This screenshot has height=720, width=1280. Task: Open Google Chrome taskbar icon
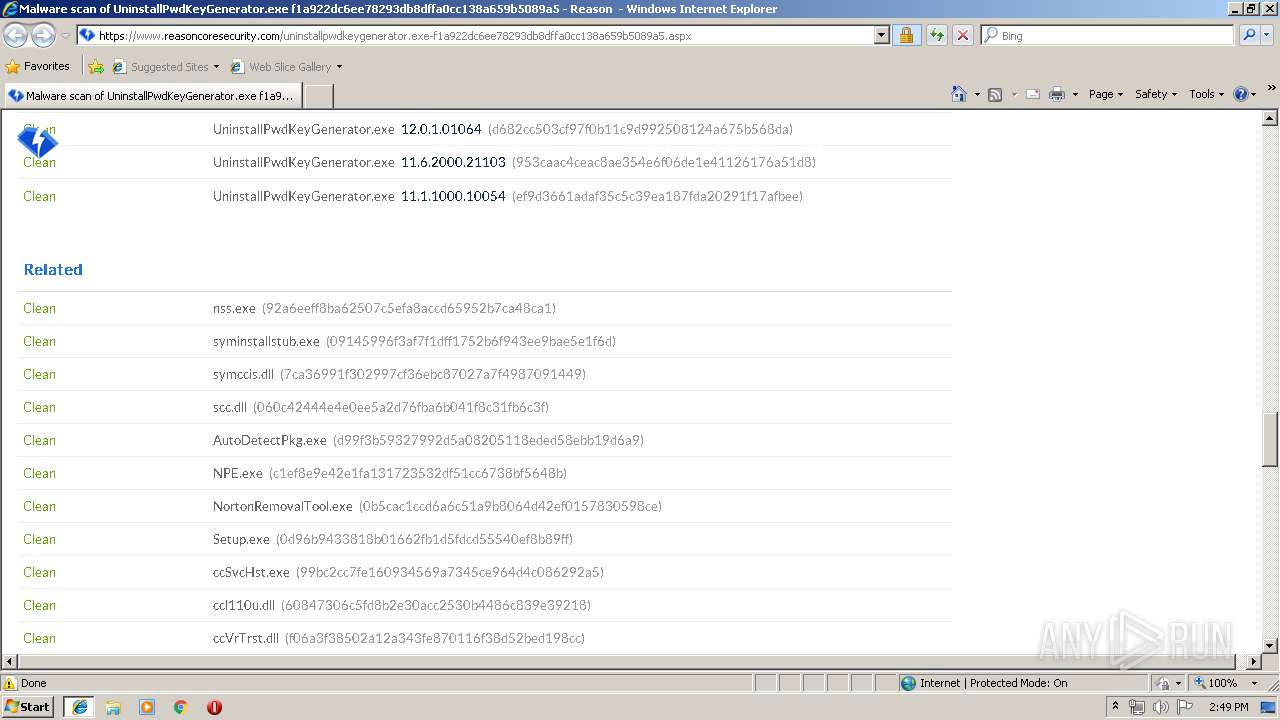coord(181,707)
